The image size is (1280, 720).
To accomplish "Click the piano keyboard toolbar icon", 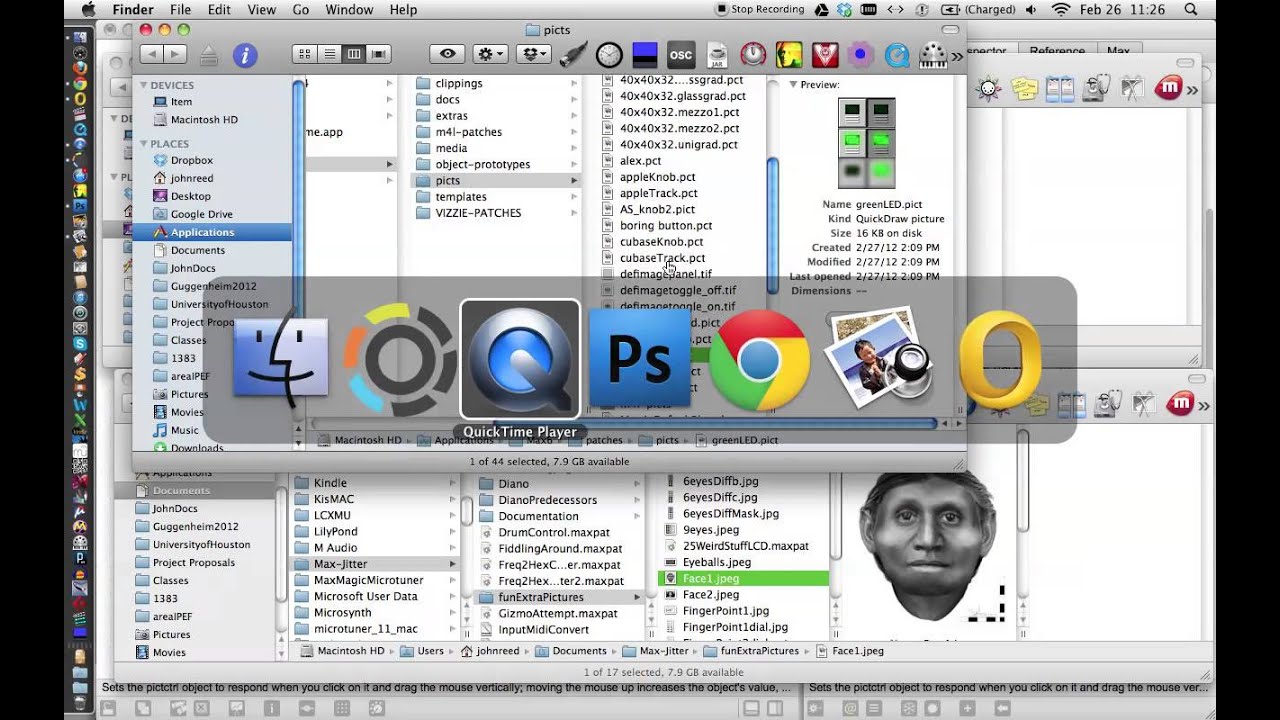I will pos(933,54).
